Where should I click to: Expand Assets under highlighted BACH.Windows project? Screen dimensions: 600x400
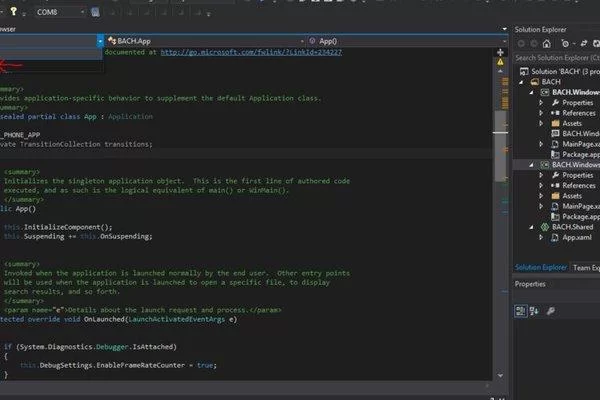pos(541,196)
